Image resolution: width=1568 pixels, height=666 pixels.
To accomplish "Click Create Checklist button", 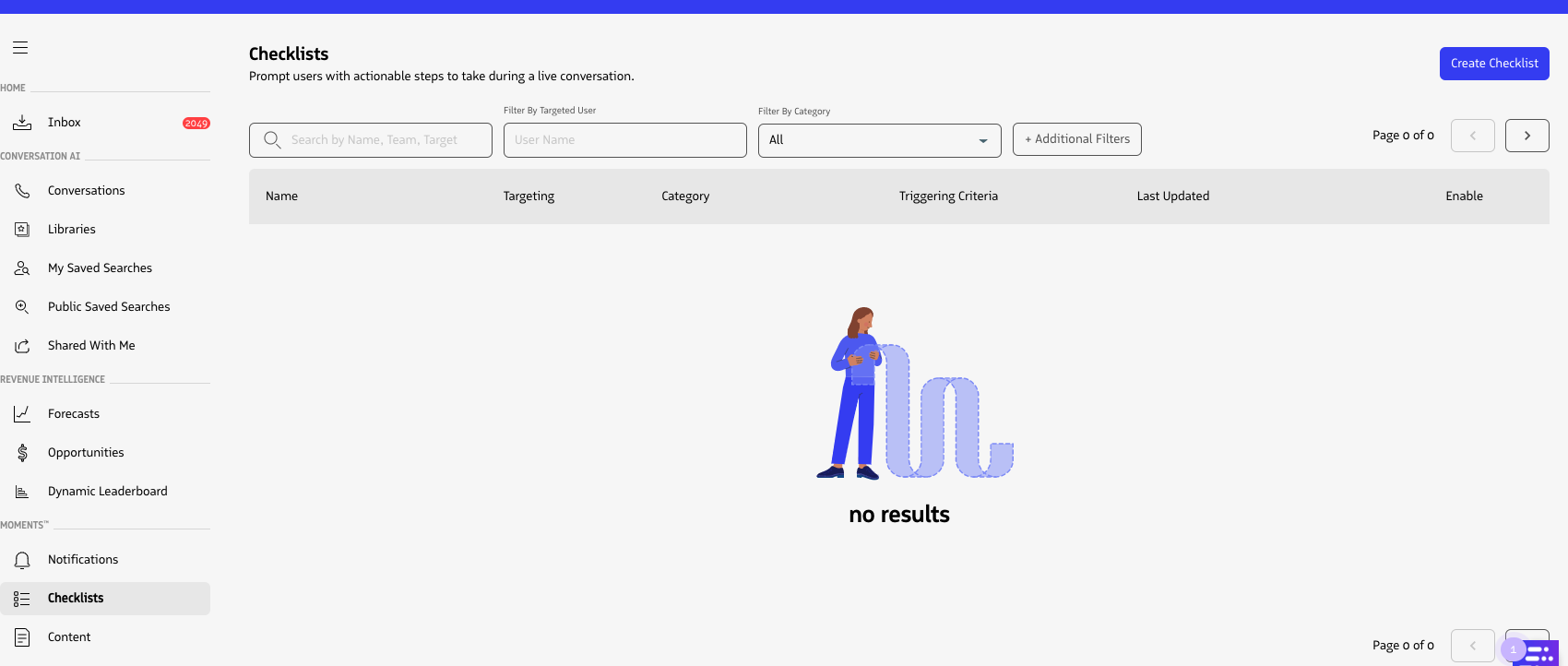I will (x=1494, y=64).
